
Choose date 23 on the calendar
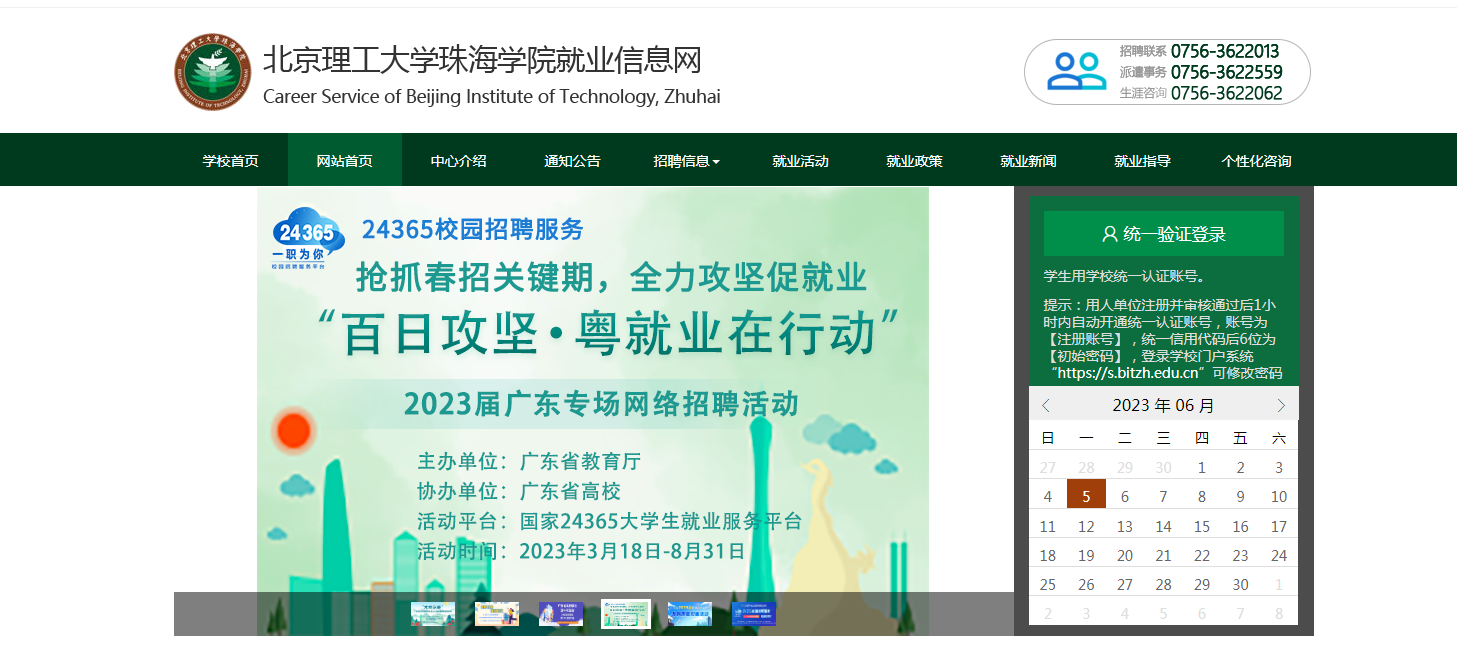(x=1240, y=555)
